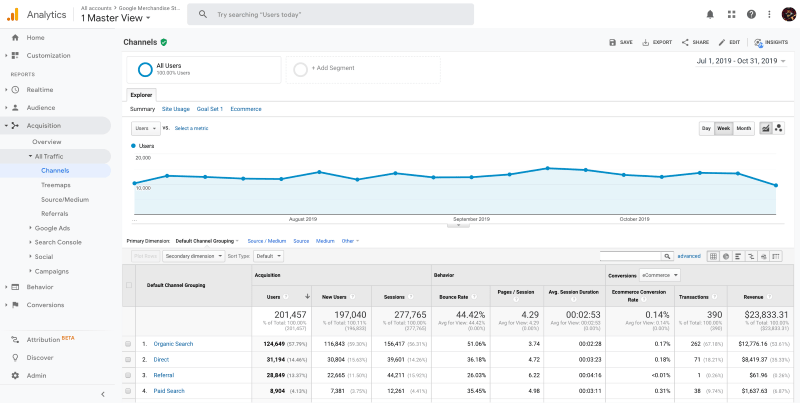Save the report using SAVE

[x=621, y=42]
